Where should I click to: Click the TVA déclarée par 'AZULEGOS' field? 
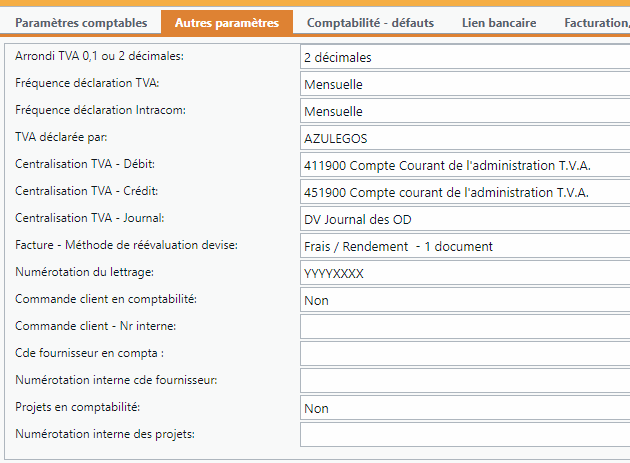465,138
